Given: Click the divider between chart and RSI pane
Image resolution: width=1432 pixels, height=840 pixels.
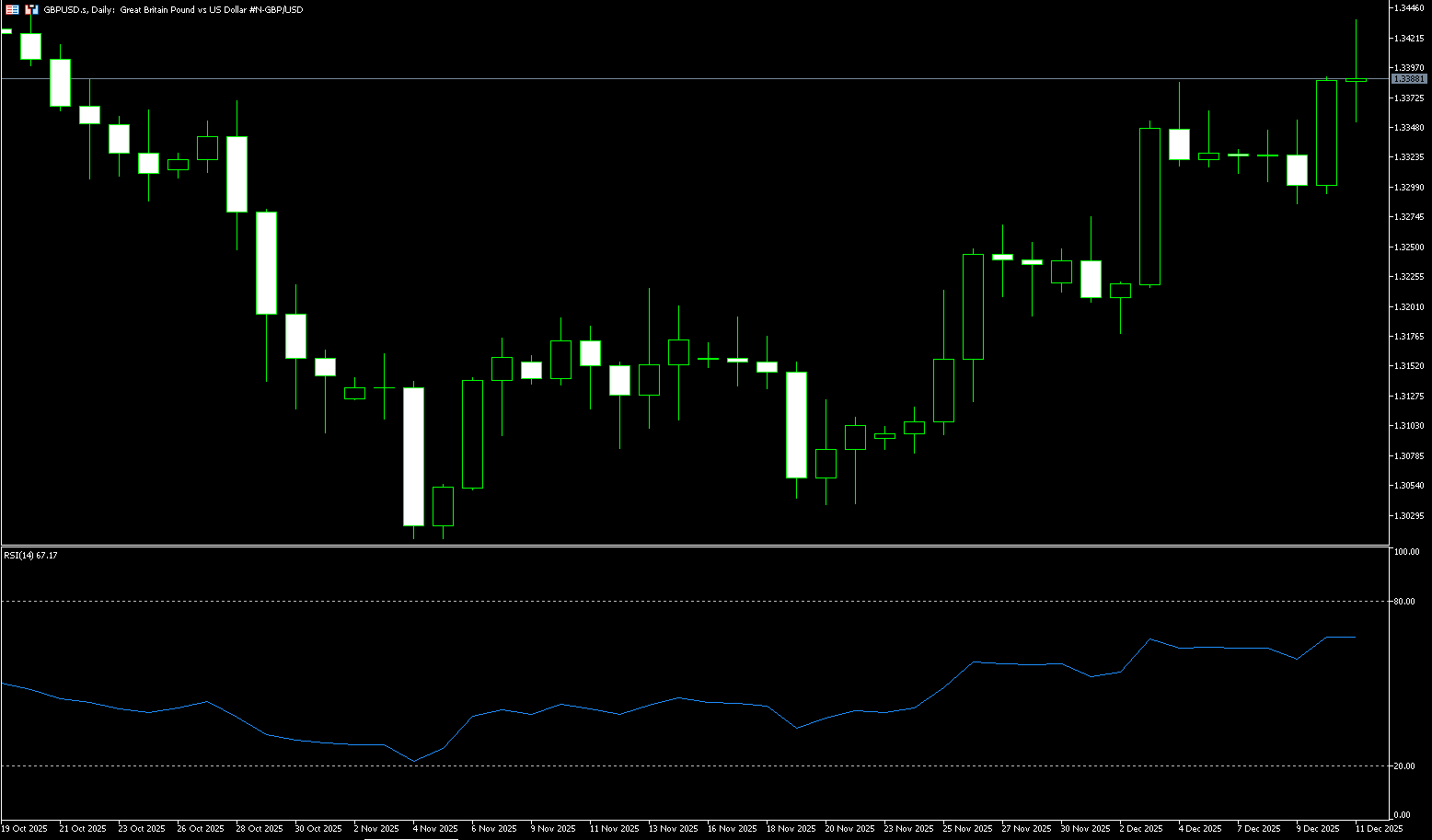Looking at the screenshot, I should click(x=690, y=547).
